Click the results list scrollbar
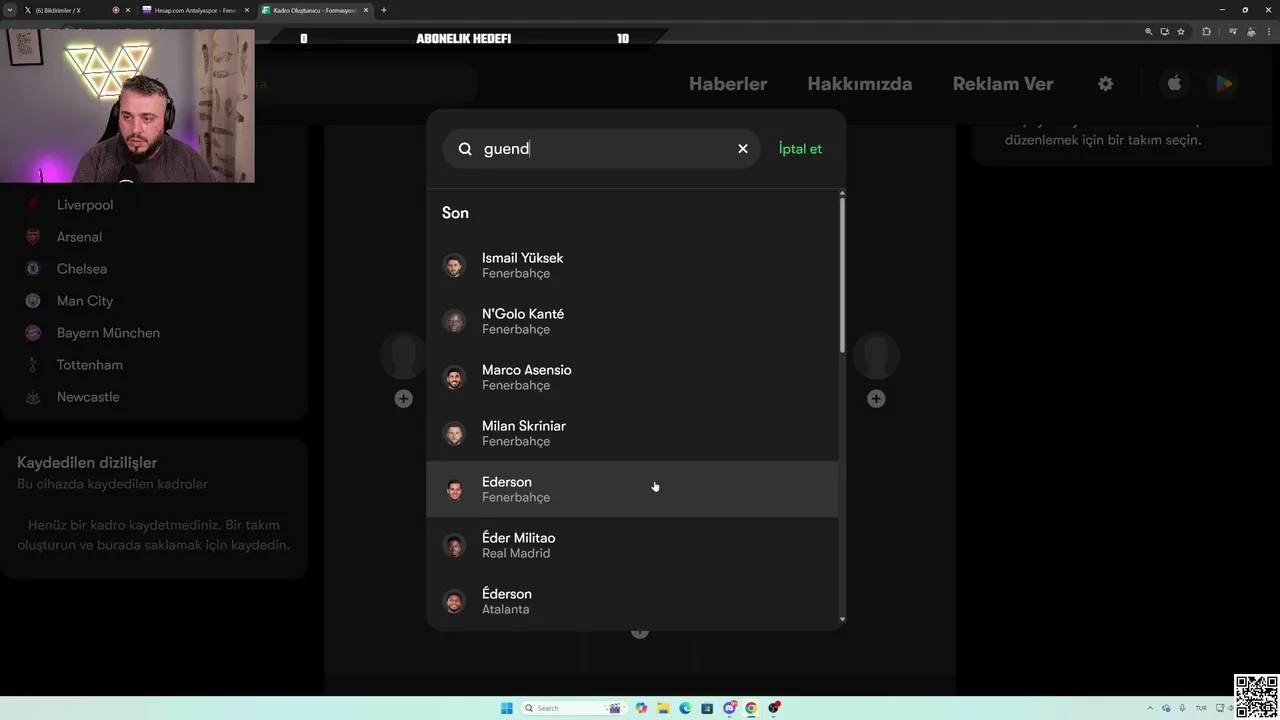1280x720 pixels. (842, 275)
